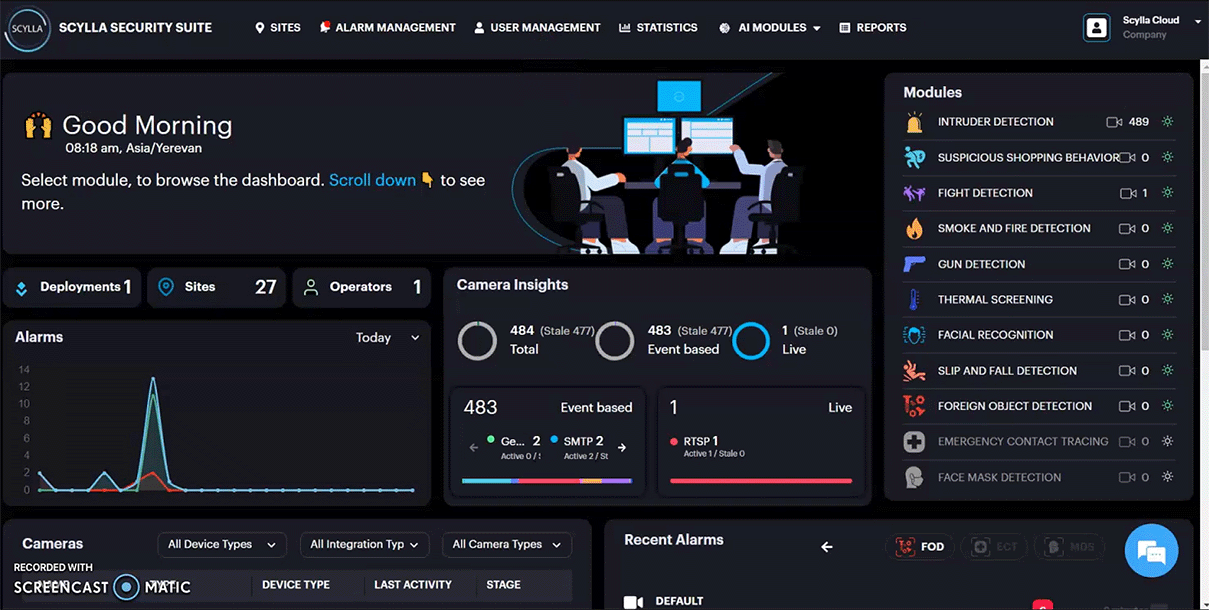Click the Event based progress bar
This screenshot has height=610, width=1209.
[547, 481]
